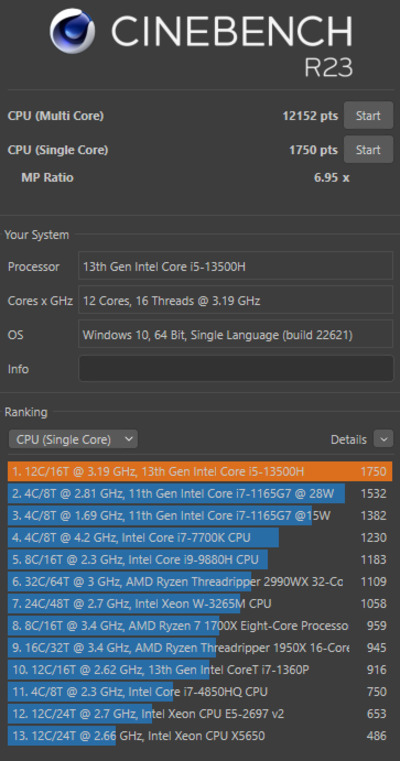Viewport: 400px width, 761px height.
Task: Select the Core i9-9880H ranking row
Action: pos(200,560)
